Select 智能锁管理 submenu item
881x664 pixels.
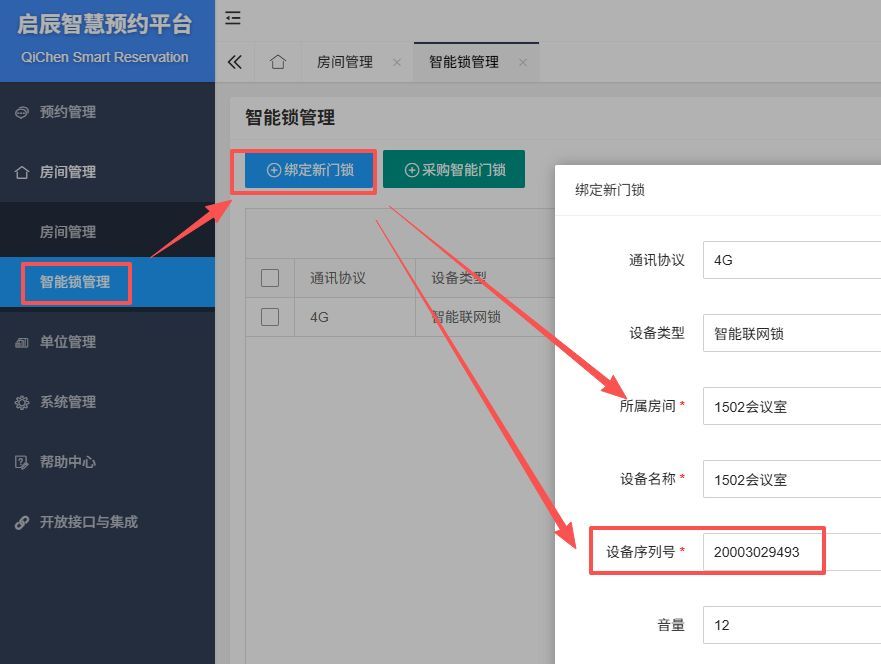point(75,282)
